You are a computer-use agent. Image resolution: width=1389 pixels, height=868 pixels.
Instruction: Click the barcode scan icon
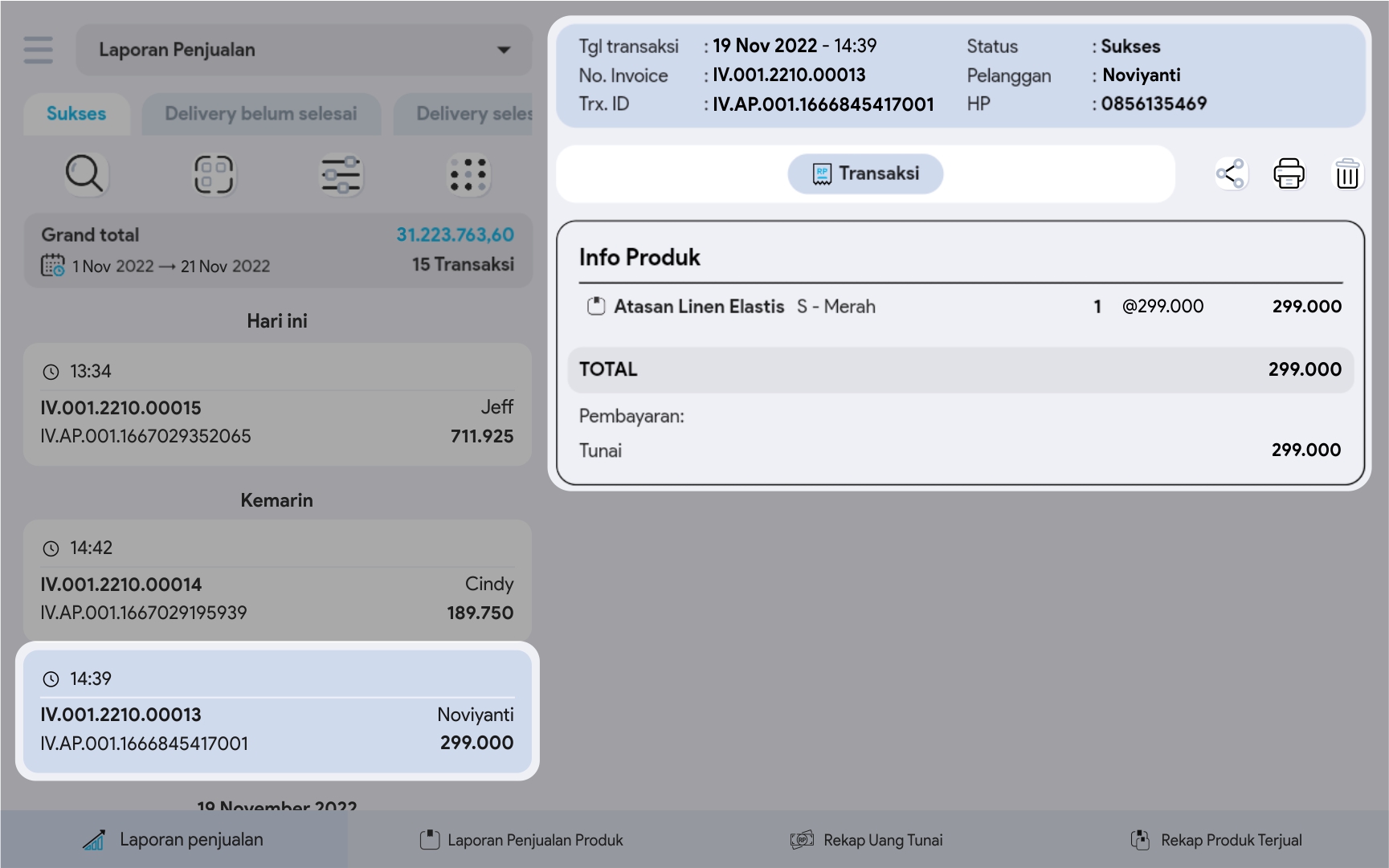[x=213, y=174]
